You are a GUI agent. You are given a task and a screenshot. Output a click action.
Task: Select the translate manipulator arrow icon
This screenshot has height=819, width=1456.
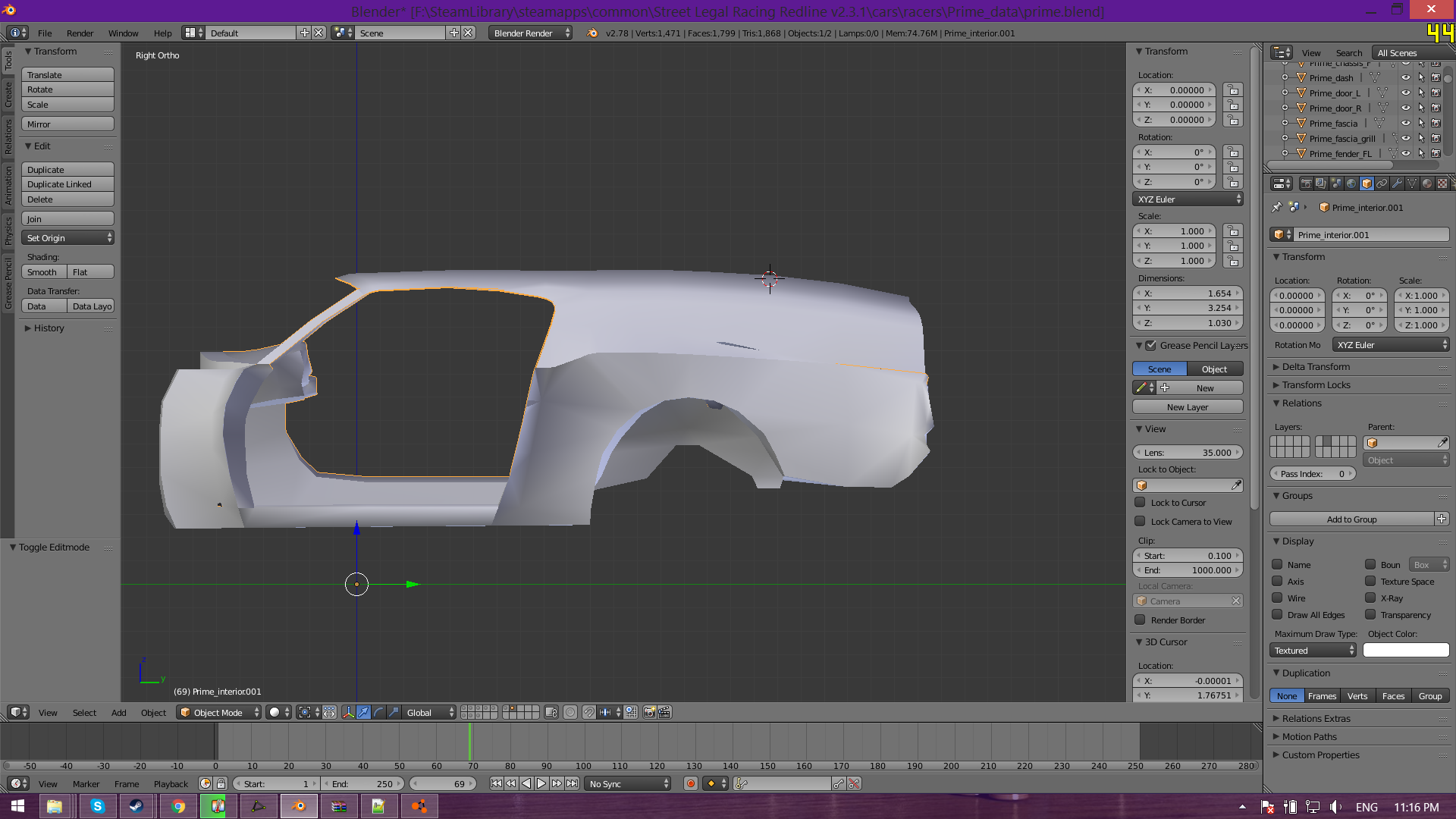click(x=363, y=712)
